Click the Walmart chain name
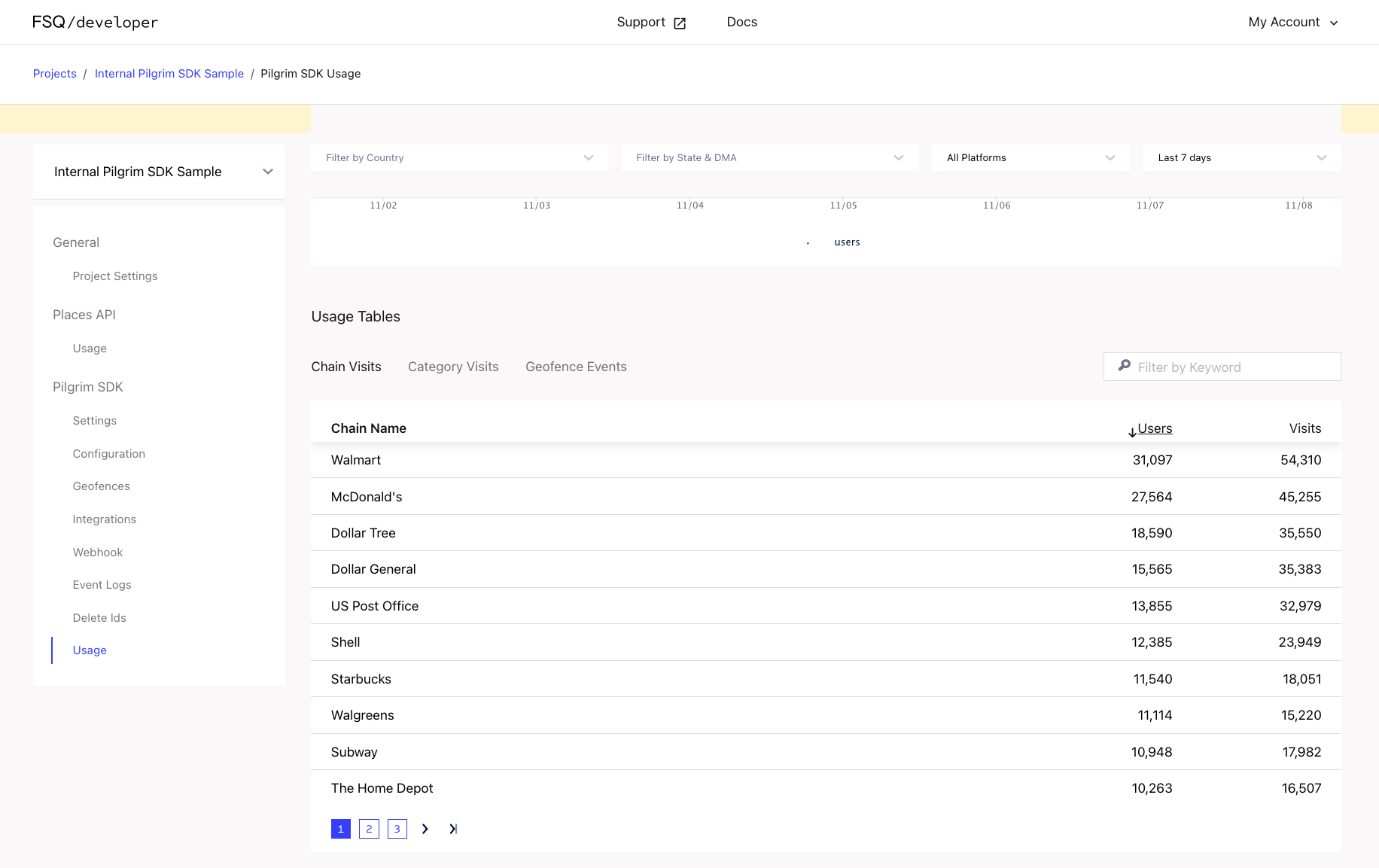The height and width of the screenshot is (868, 1379). (x=356, y=460)
